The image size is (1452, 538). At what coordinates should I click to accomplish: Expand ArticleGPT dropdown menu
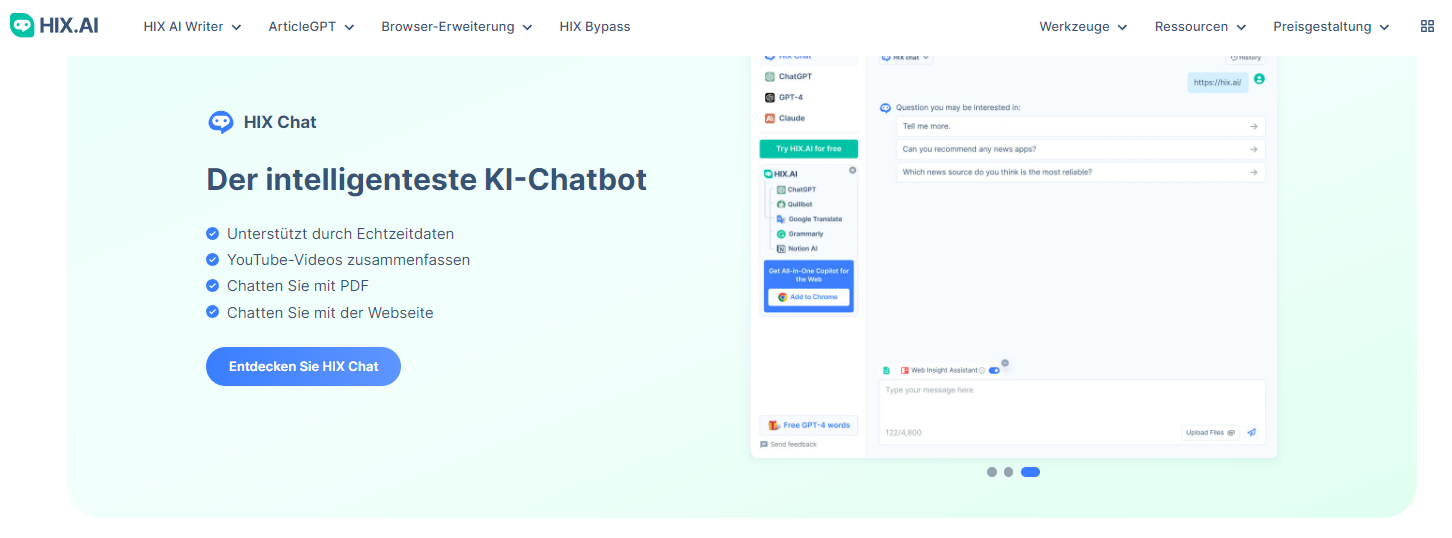(x=311, y=27)
